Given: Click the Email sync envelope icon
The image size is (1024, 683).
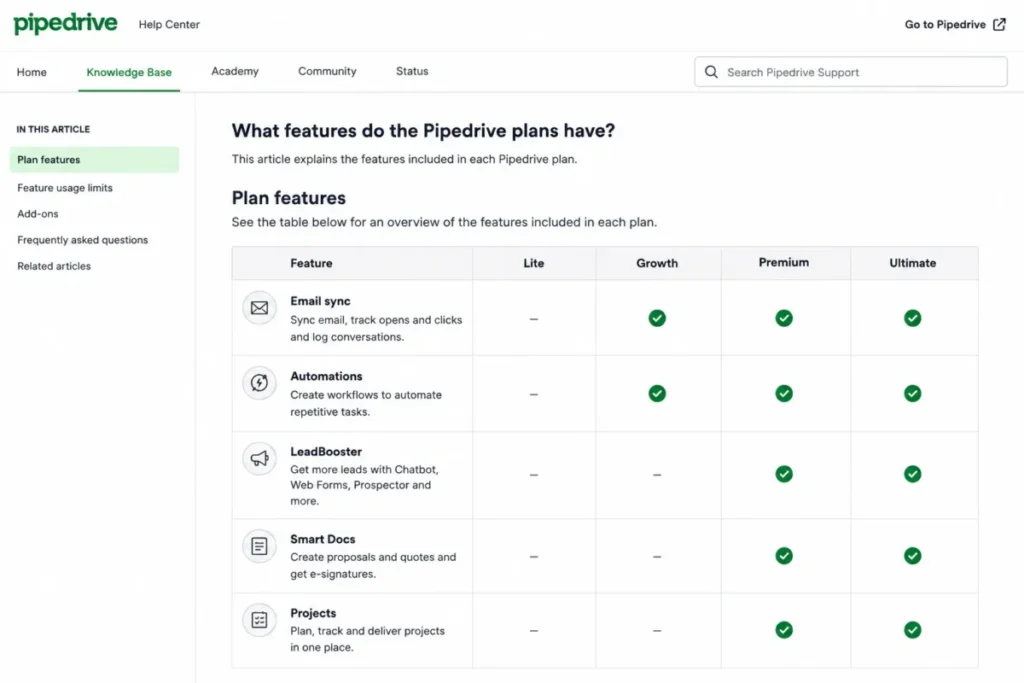Looking at the screenshot, I should (x=259, y=308).
